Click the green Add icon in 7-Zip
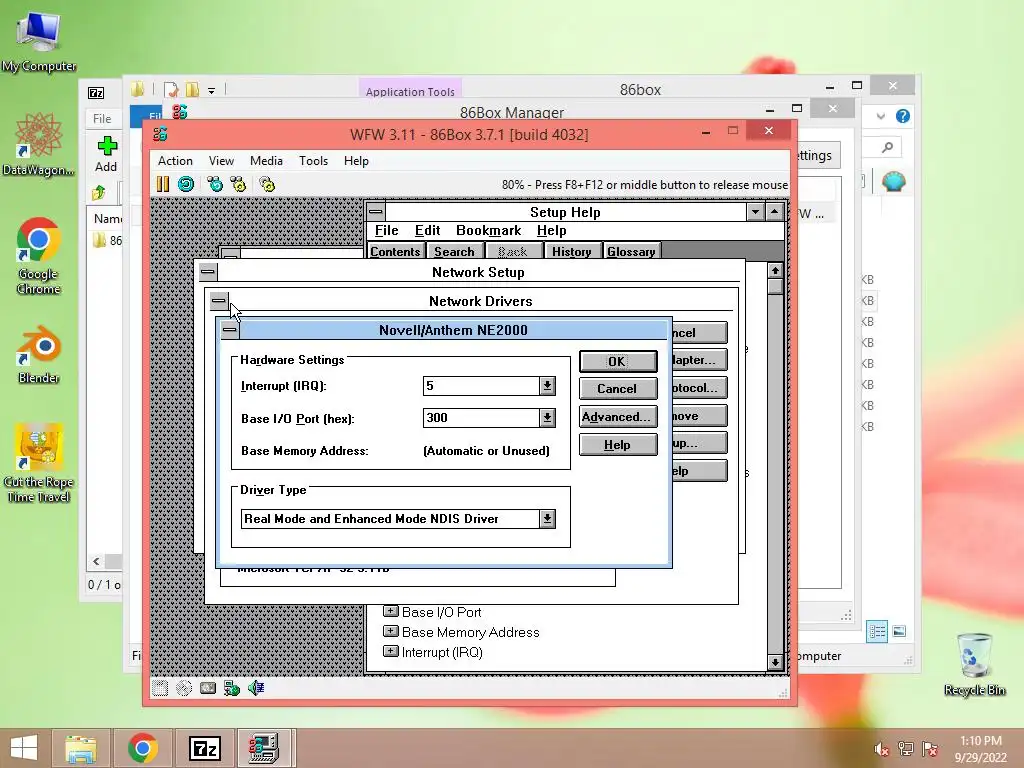 [106, 146]
